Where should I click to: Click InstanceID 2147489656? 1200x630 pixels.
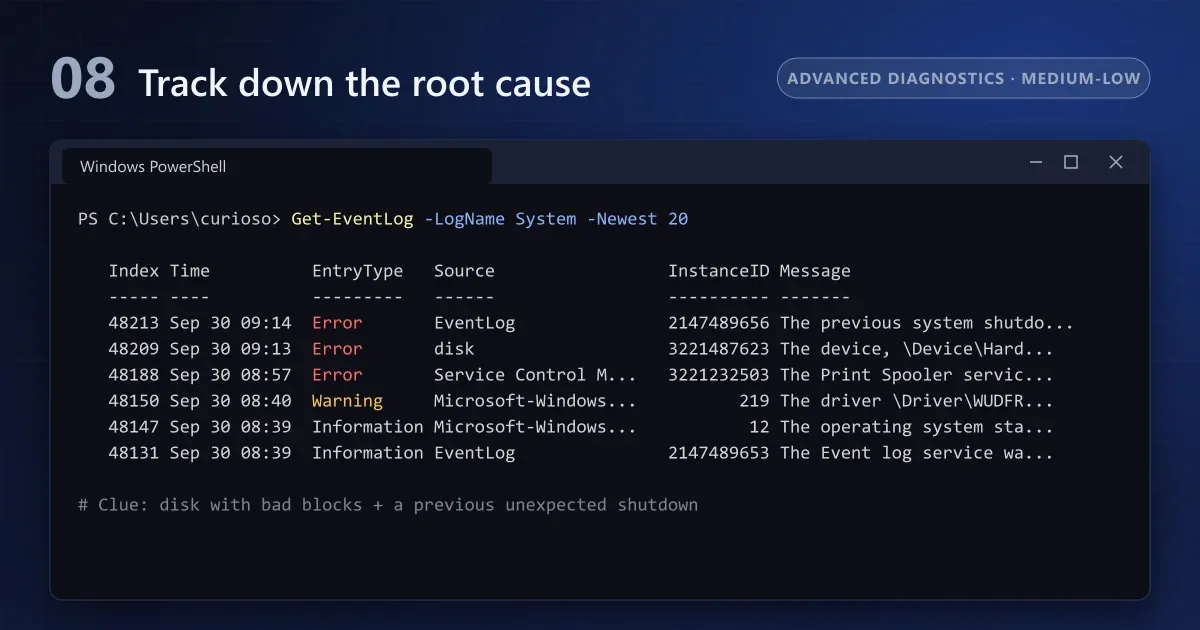click(x=718, y=323)
